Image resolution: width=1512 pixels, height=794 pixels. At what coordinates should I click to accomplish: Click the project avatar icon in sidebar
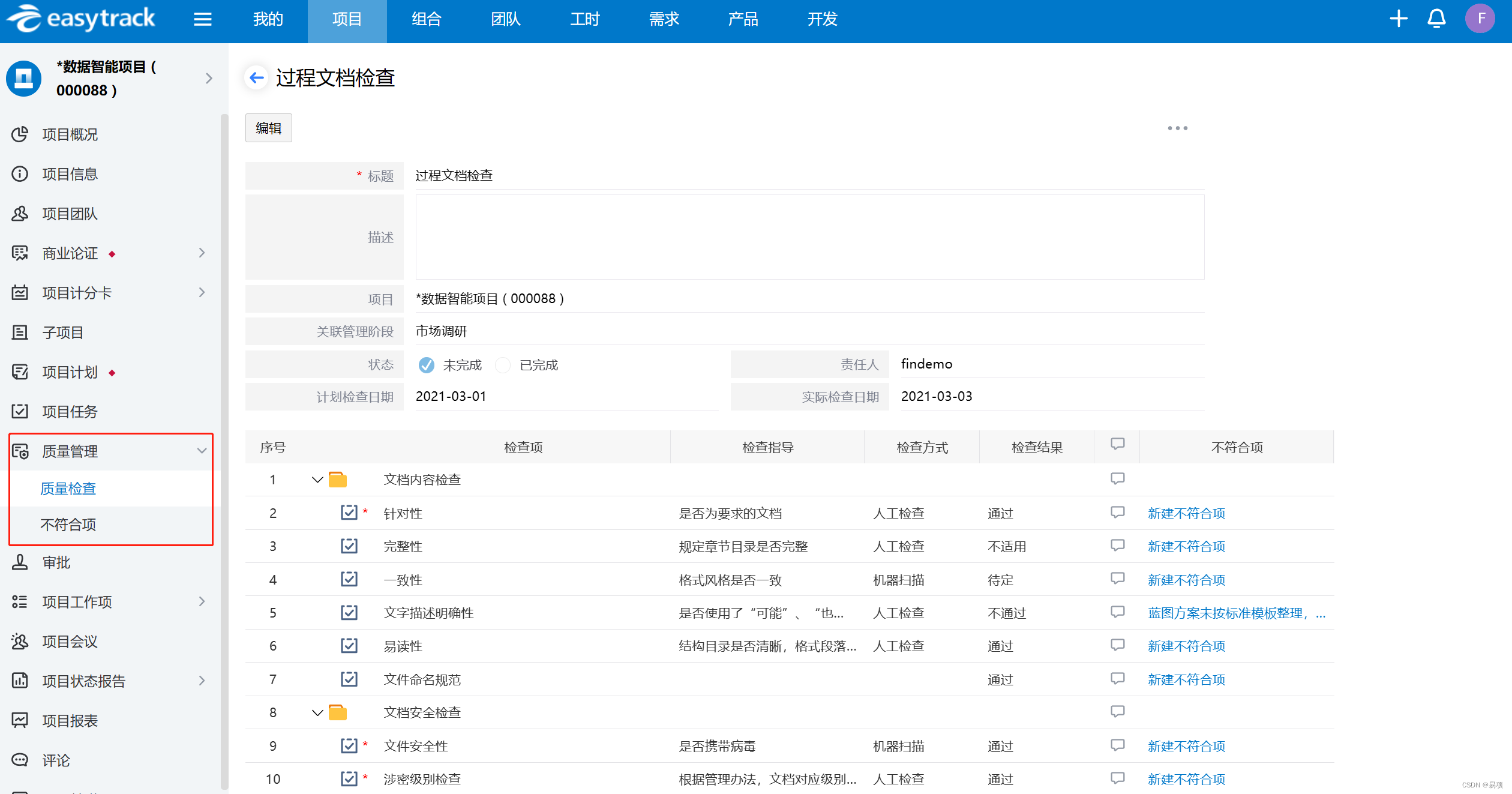[x=23, y=78]
